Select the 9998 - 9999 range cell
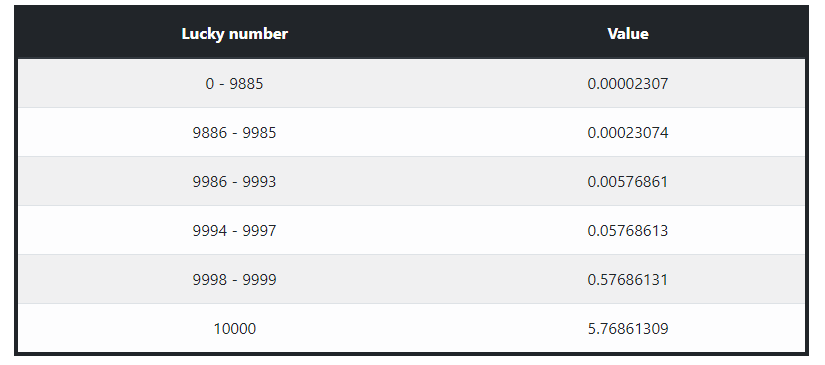Screen dimensions: 825x365 (235, 279)
